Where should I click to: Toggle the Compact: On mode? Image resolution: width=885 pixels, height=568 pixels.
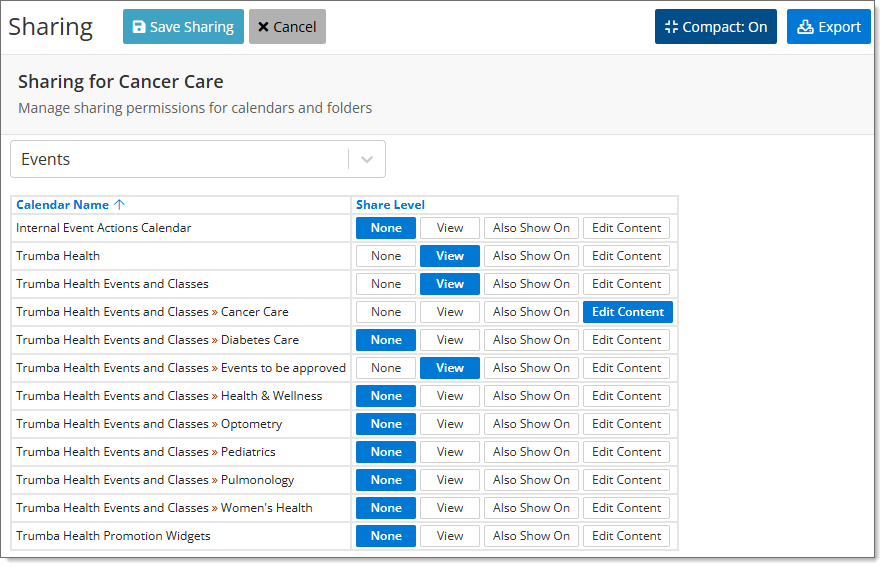715,27
